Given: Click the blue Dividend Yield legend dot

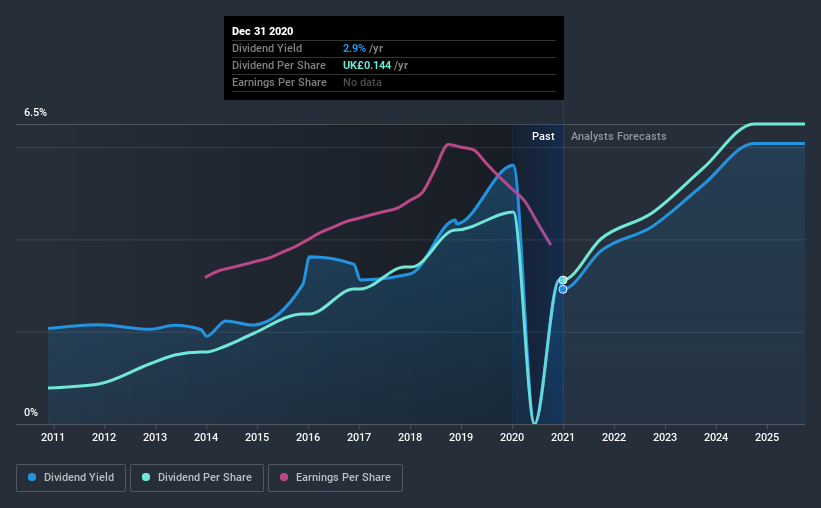Looking at the screenshot, I should pos(32,477).
